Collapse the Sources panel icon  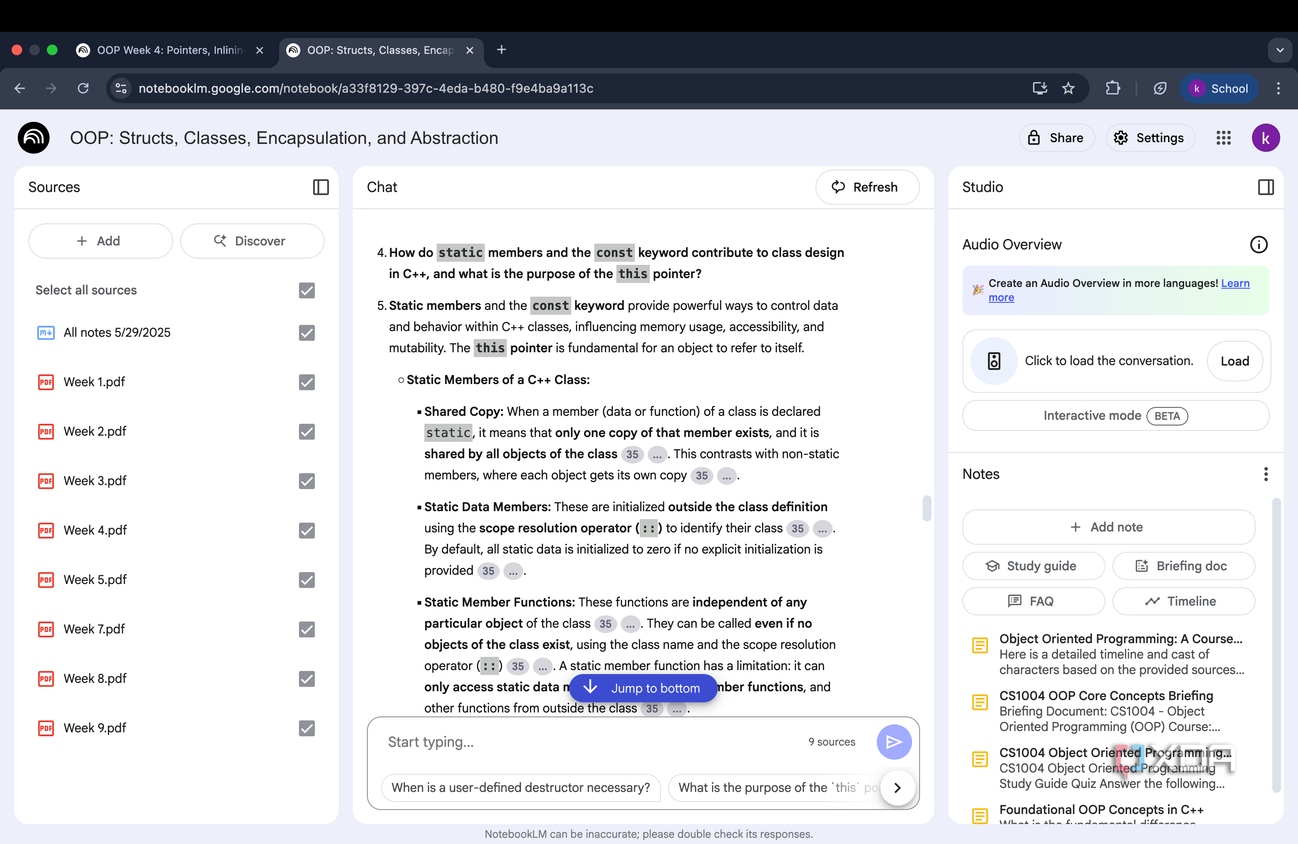tap(321, 187)
